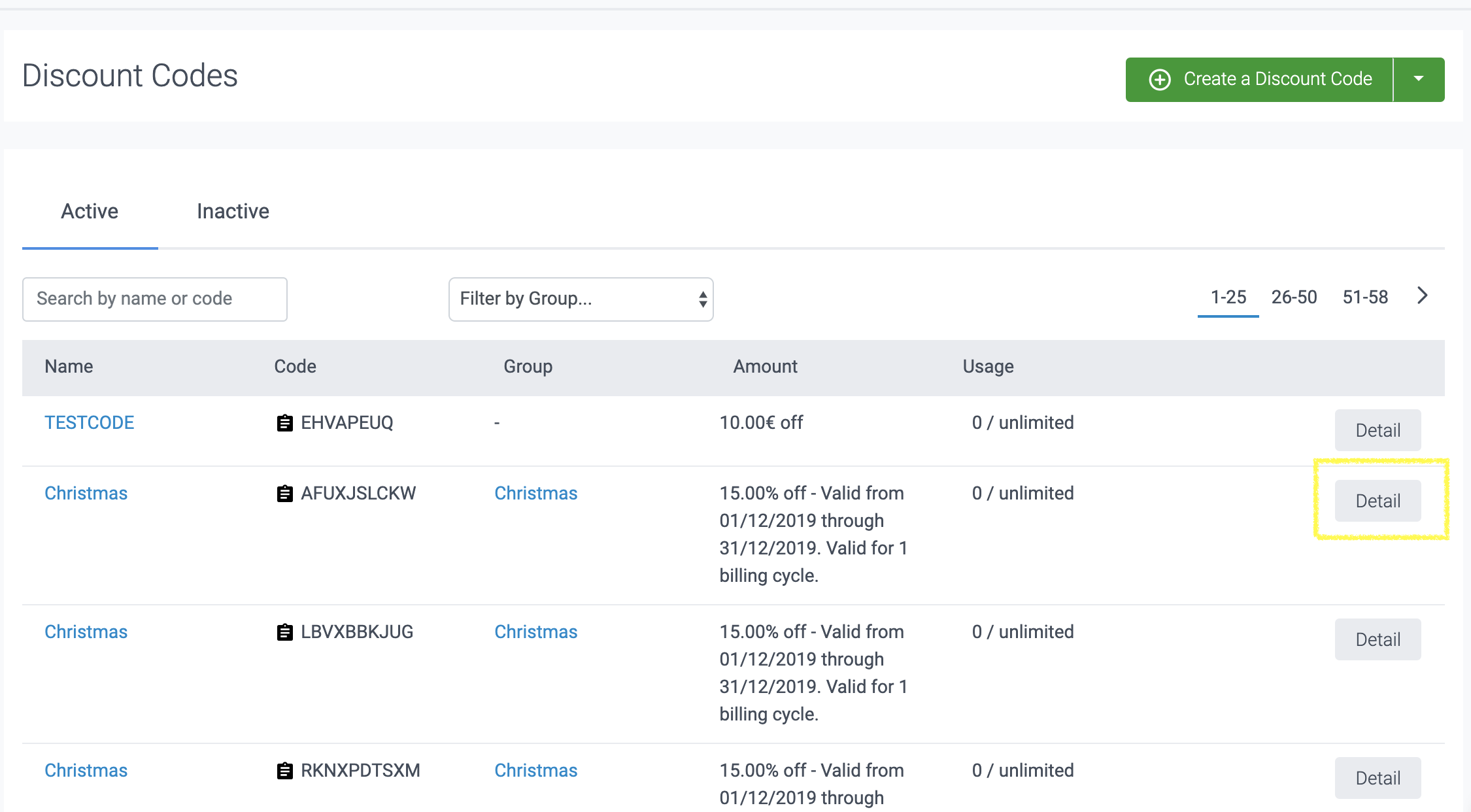Click the clipboard icon beside AFUXJSLCKW
1471x812 pixels.
click(284, 494)
